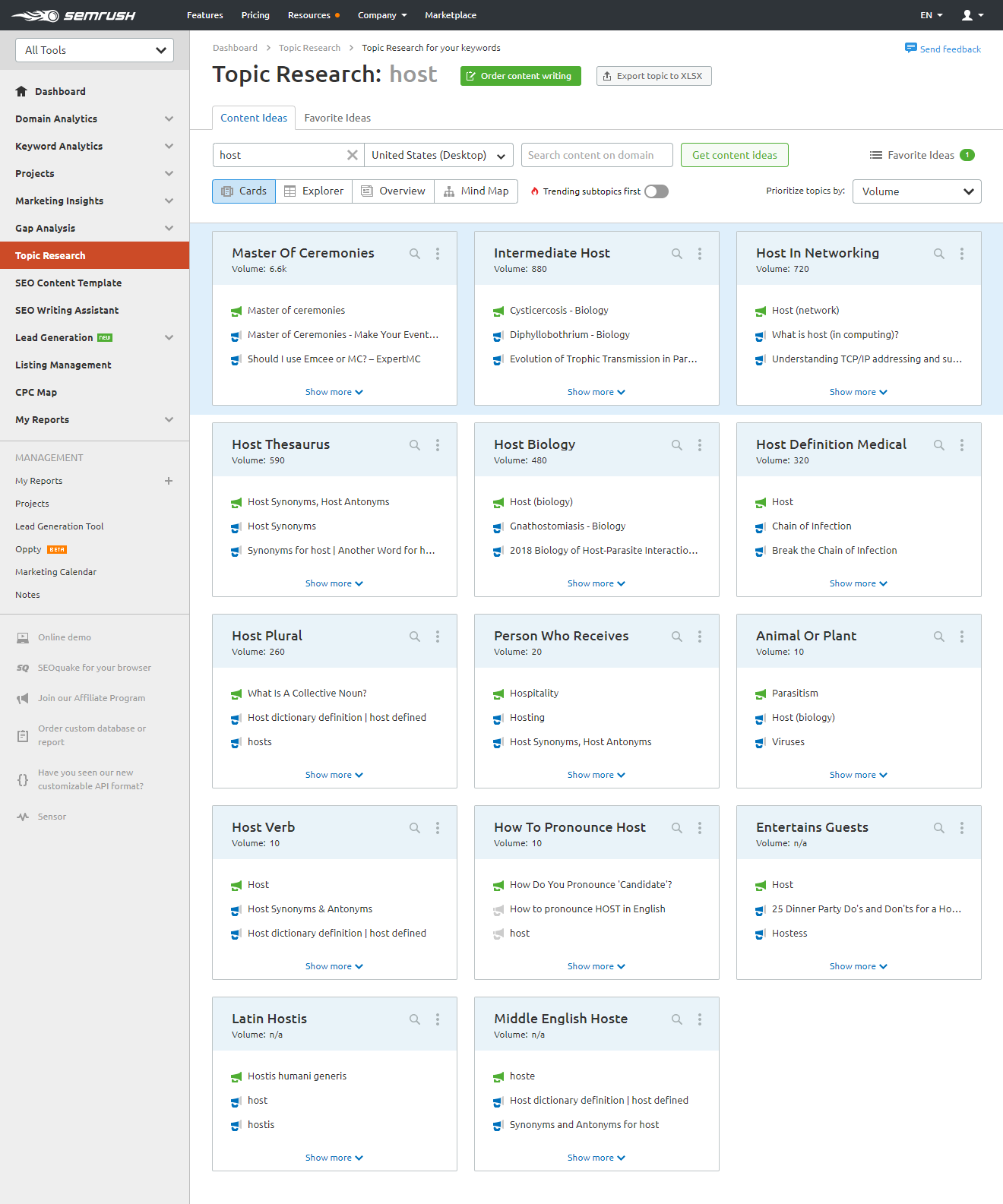Switch to Mind Map view
This screenshot has height=1204, width=1003.
coord(476,191)
